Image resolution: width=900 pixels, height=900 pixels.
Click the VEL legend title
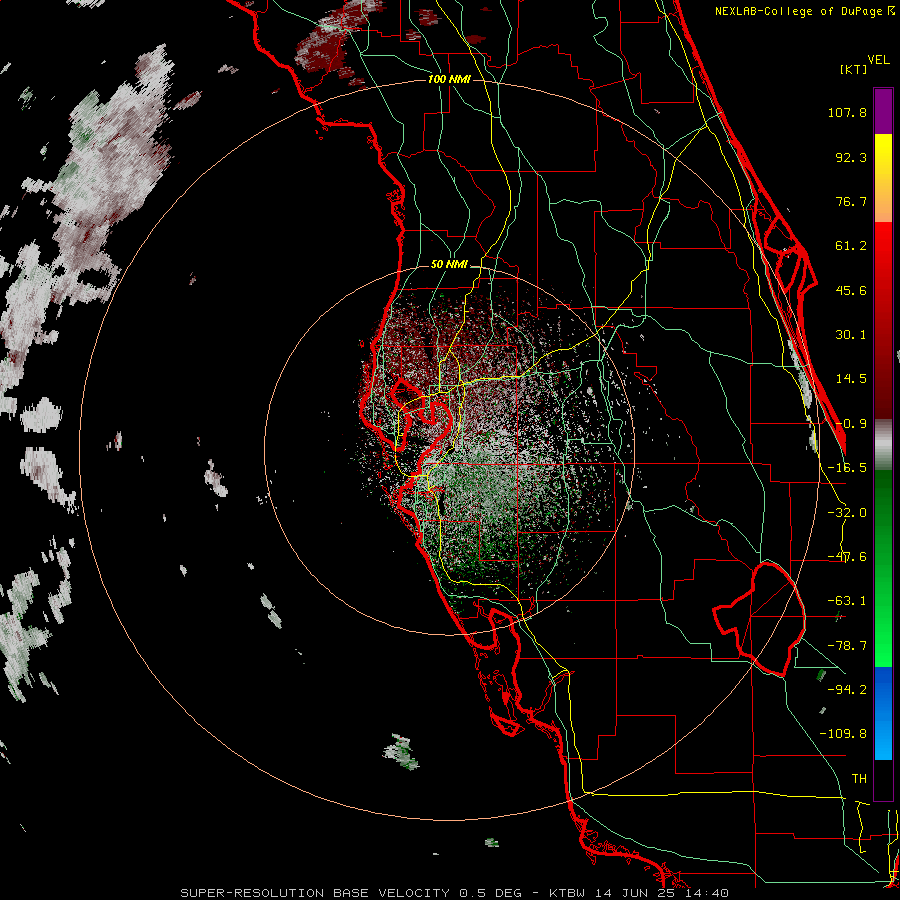coord(878,60)
